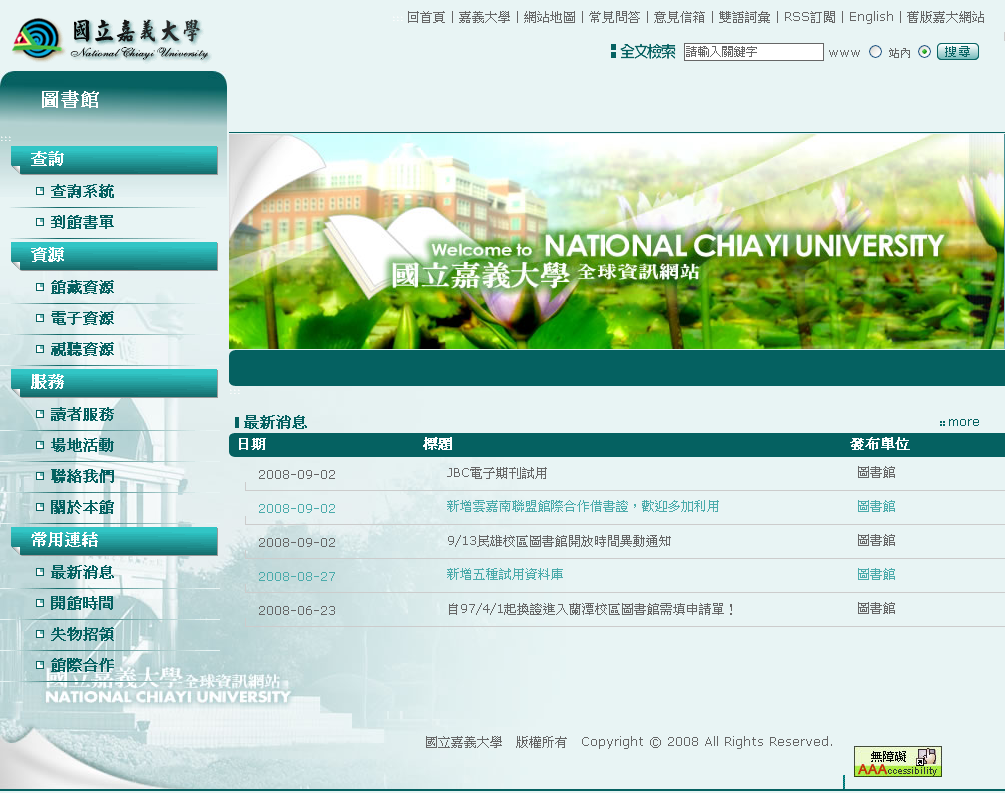Image resolution: width=1005 pixels, height=793 pixels.
Task: Click the 請輸入關鍵字 search input field
Action: point(753,52)
